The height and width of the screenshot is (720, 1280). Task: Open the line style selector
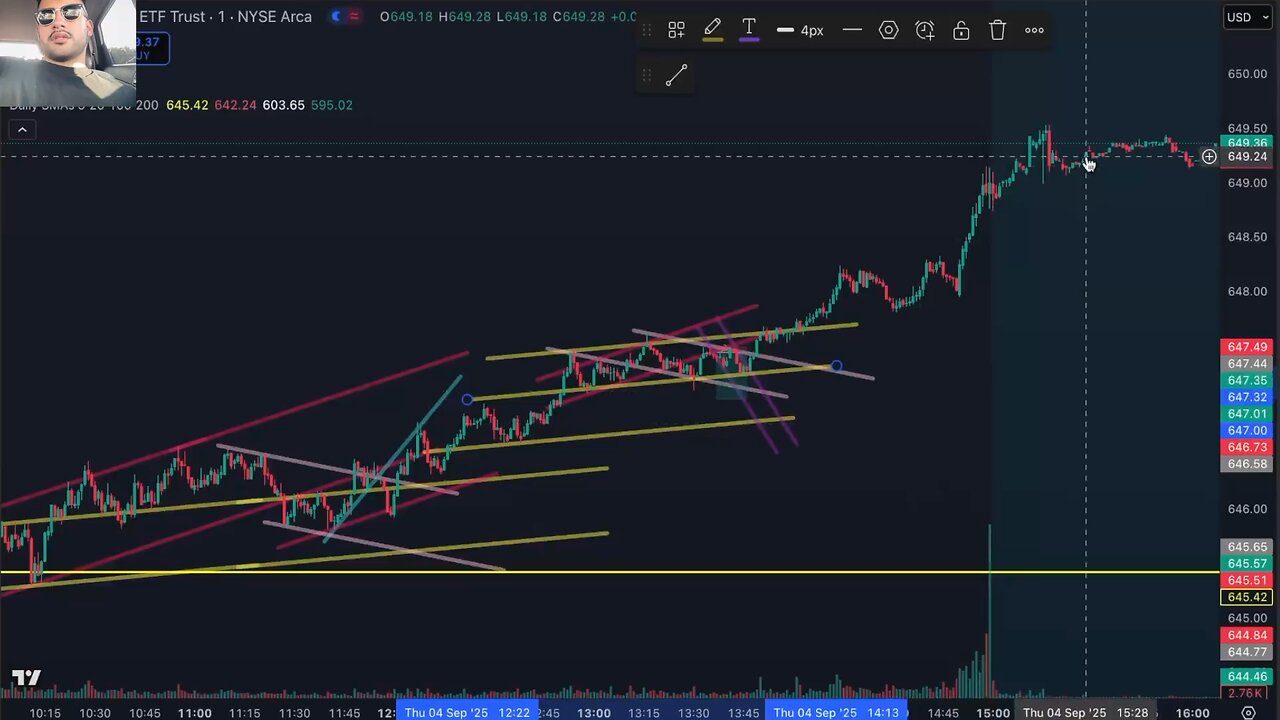click(x=852, y=30)
